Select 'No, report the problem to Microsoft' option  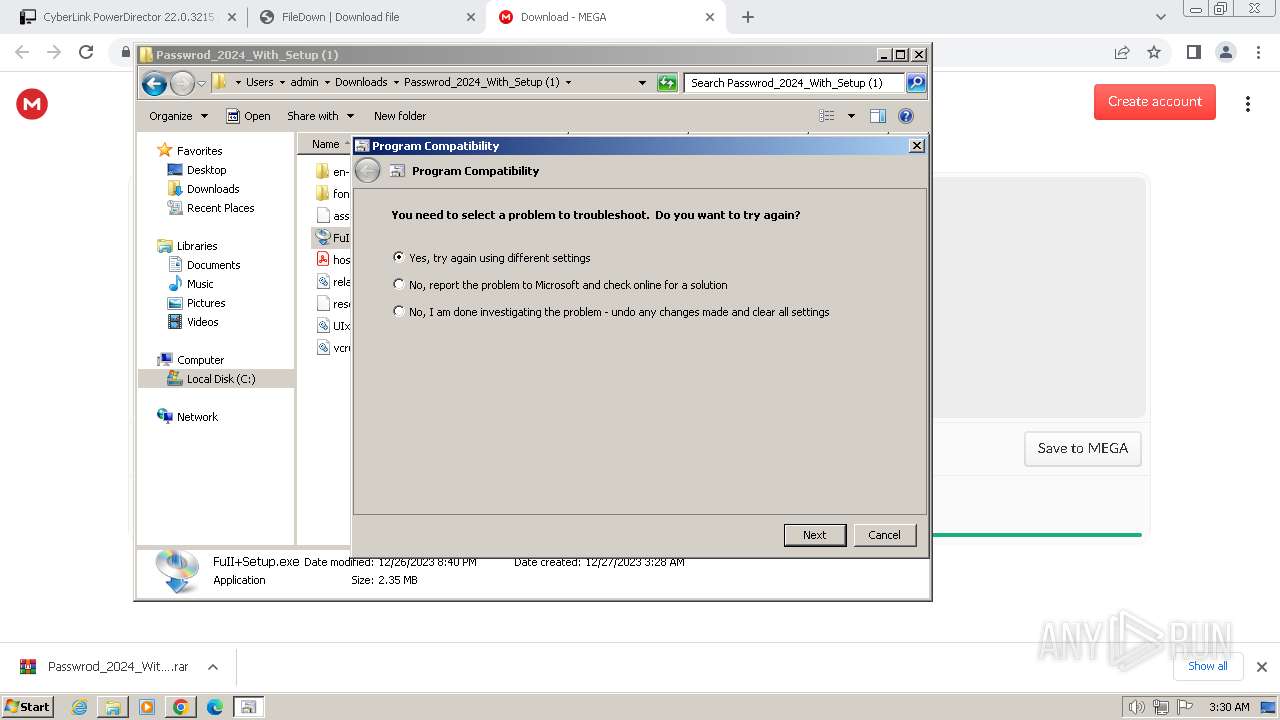point(399,285)
